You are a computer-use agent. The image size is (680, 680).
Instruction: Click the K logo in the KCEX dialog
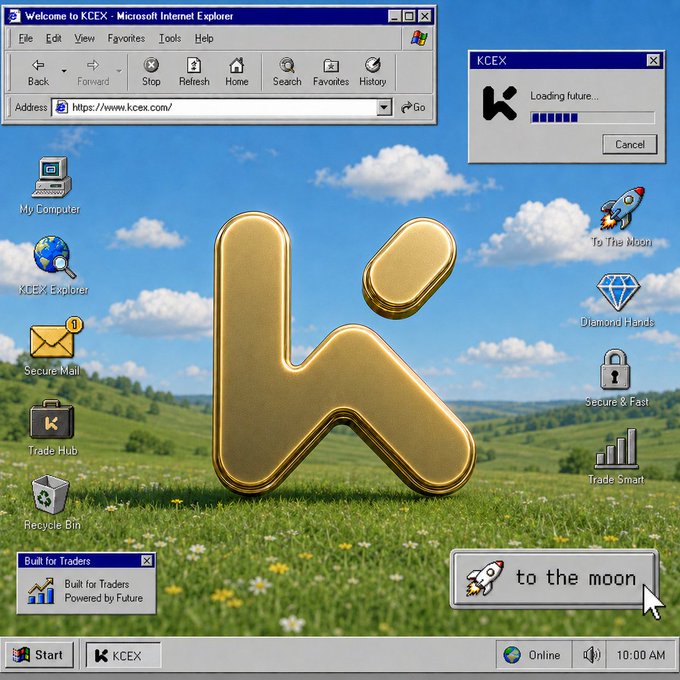(500, 103)
